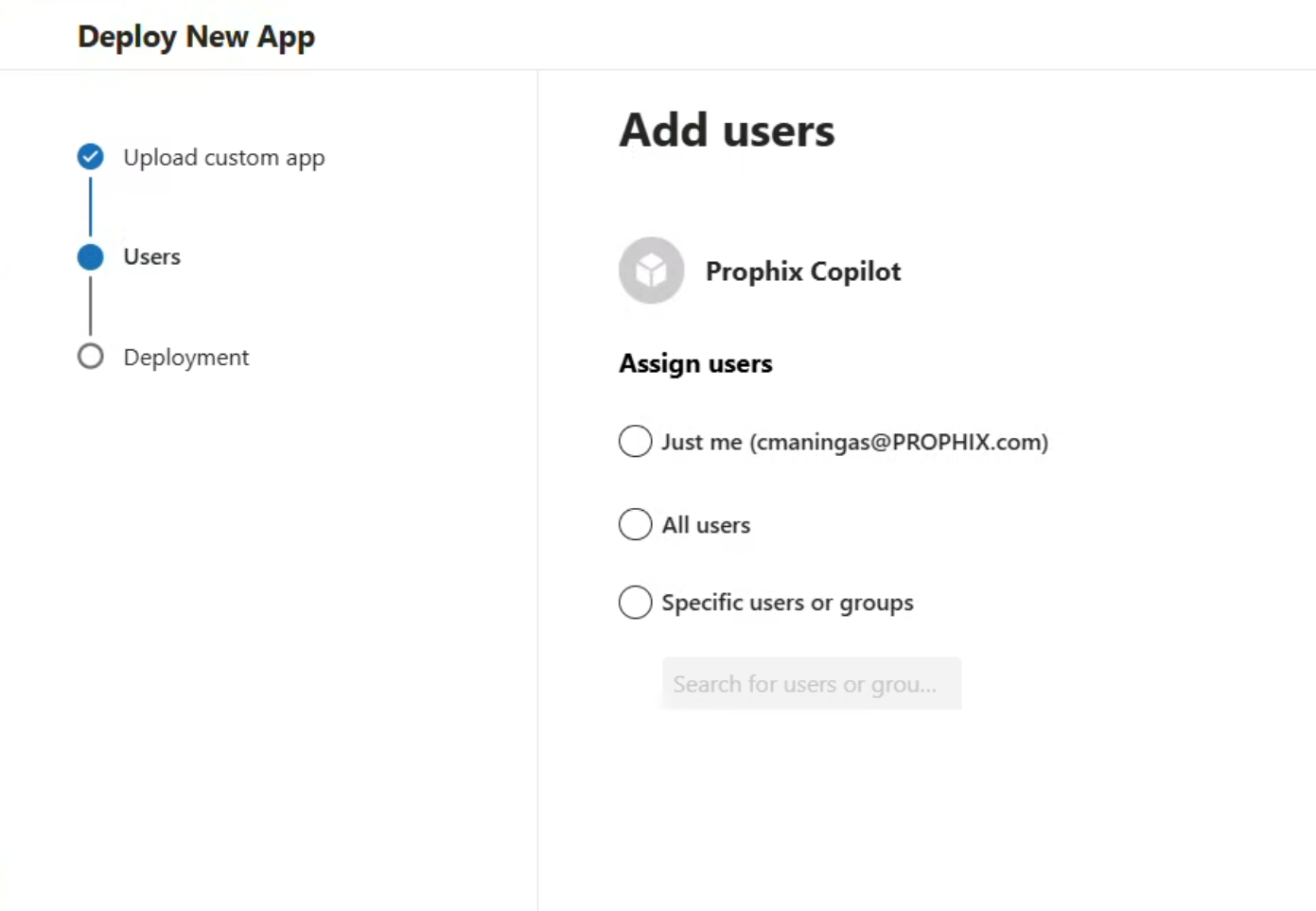1316x911 pixels.
Task: Select the 'Users' step label
Action: tap(152, 256)
